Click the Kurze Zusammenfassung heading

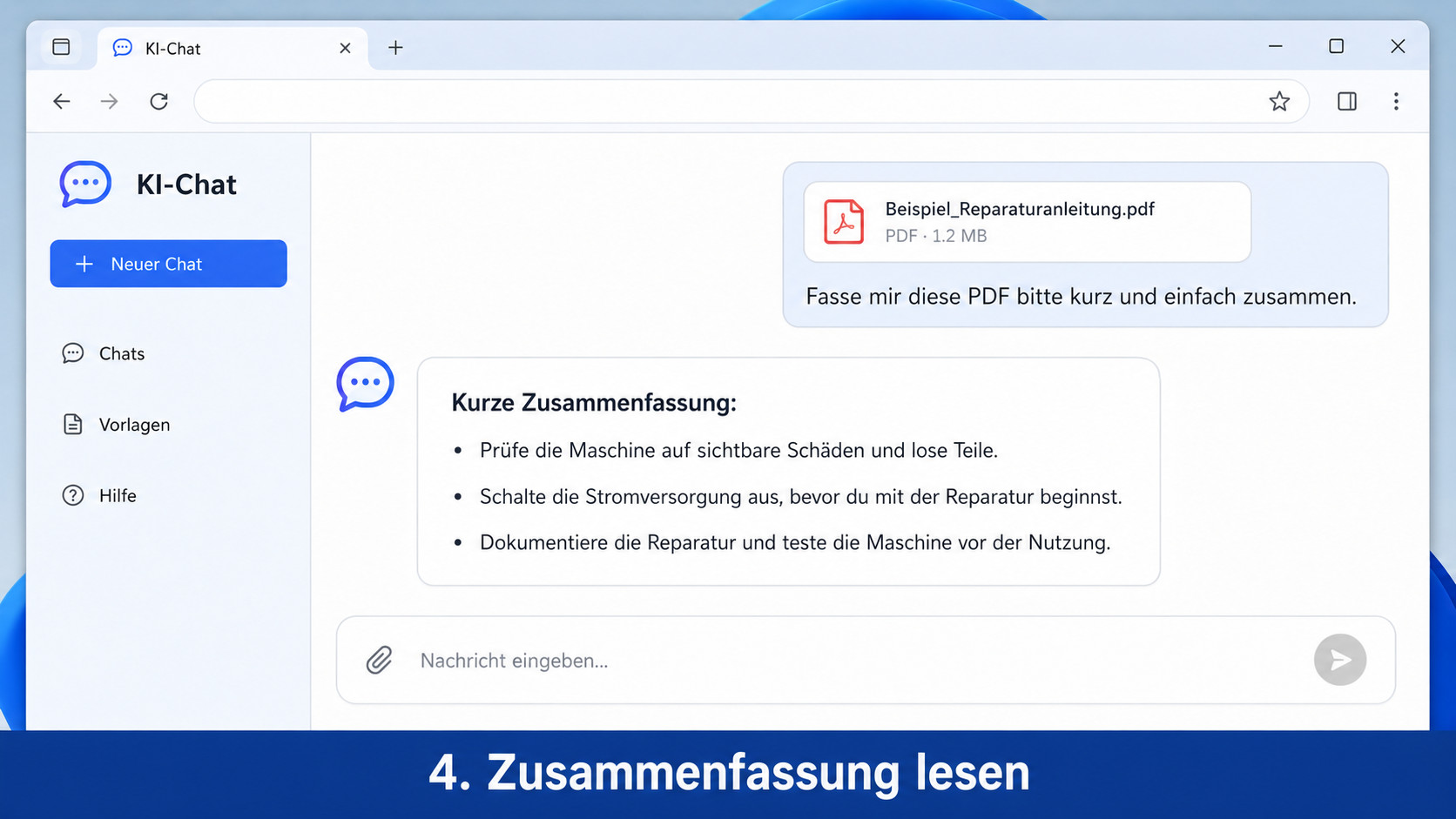click(x=594, y=403)
